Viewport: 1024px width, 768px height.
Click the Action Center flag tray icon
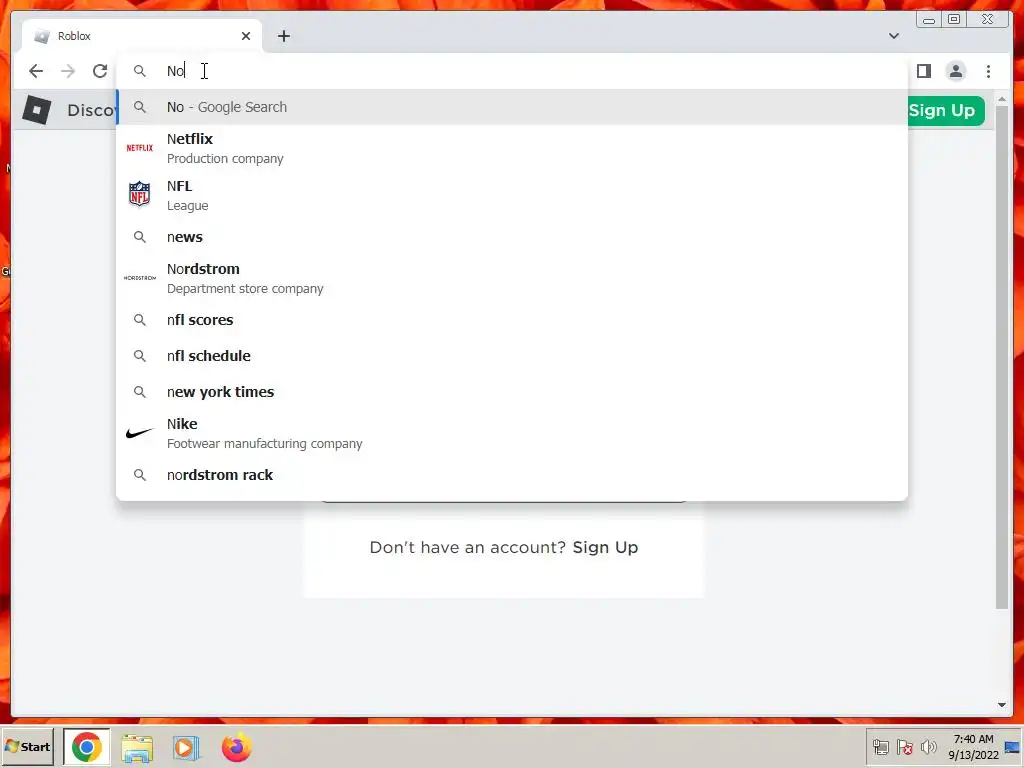tap(904, 747)
